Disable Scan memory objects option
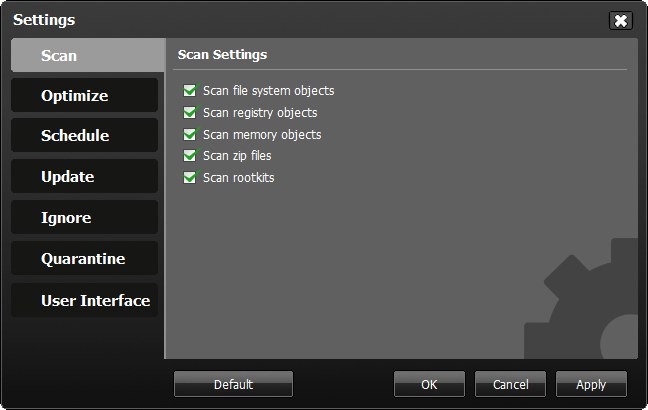The height and width of the screenshot is (410, 648). (190, 134)
